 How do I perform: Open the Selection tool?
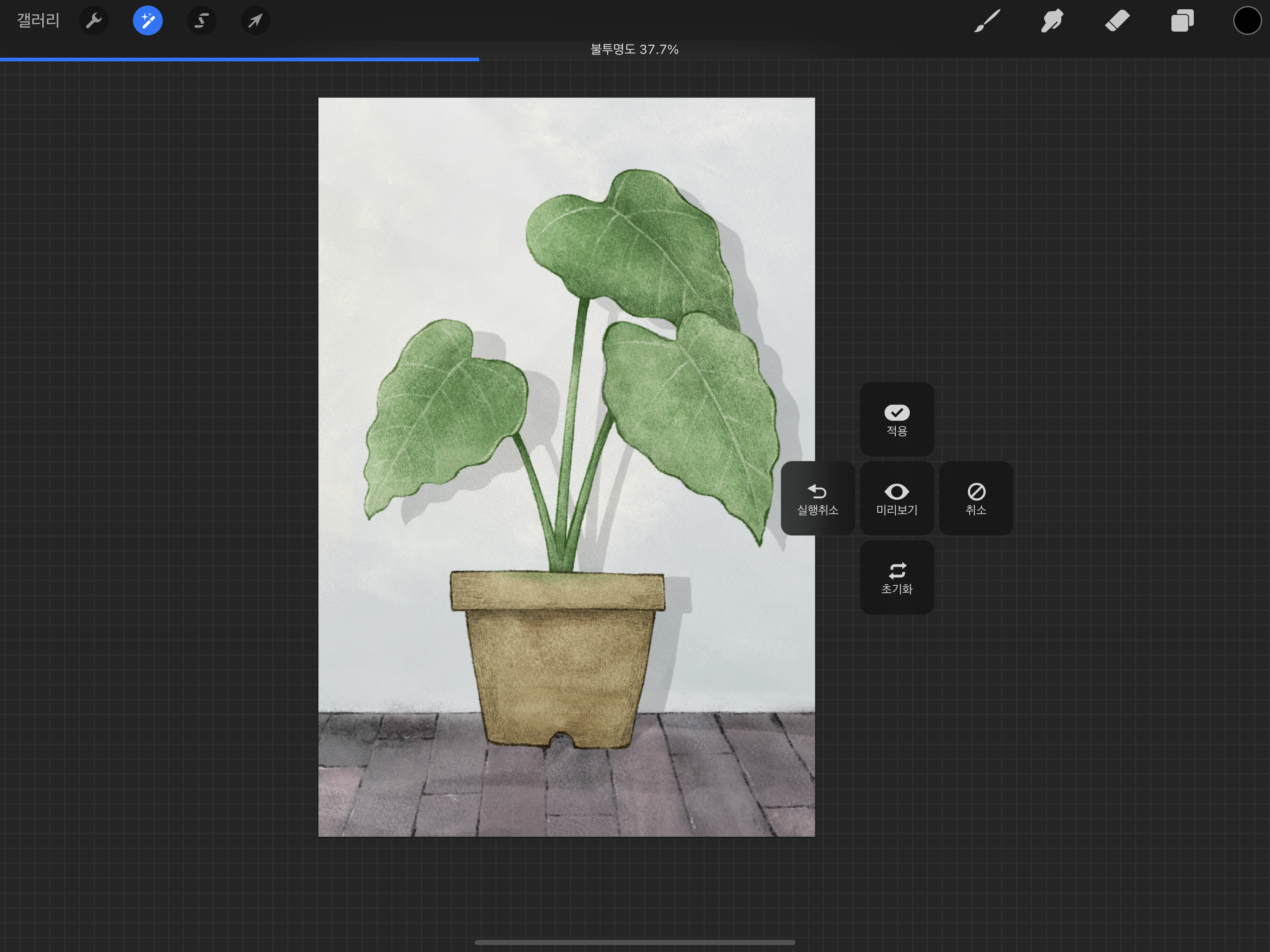201,21
